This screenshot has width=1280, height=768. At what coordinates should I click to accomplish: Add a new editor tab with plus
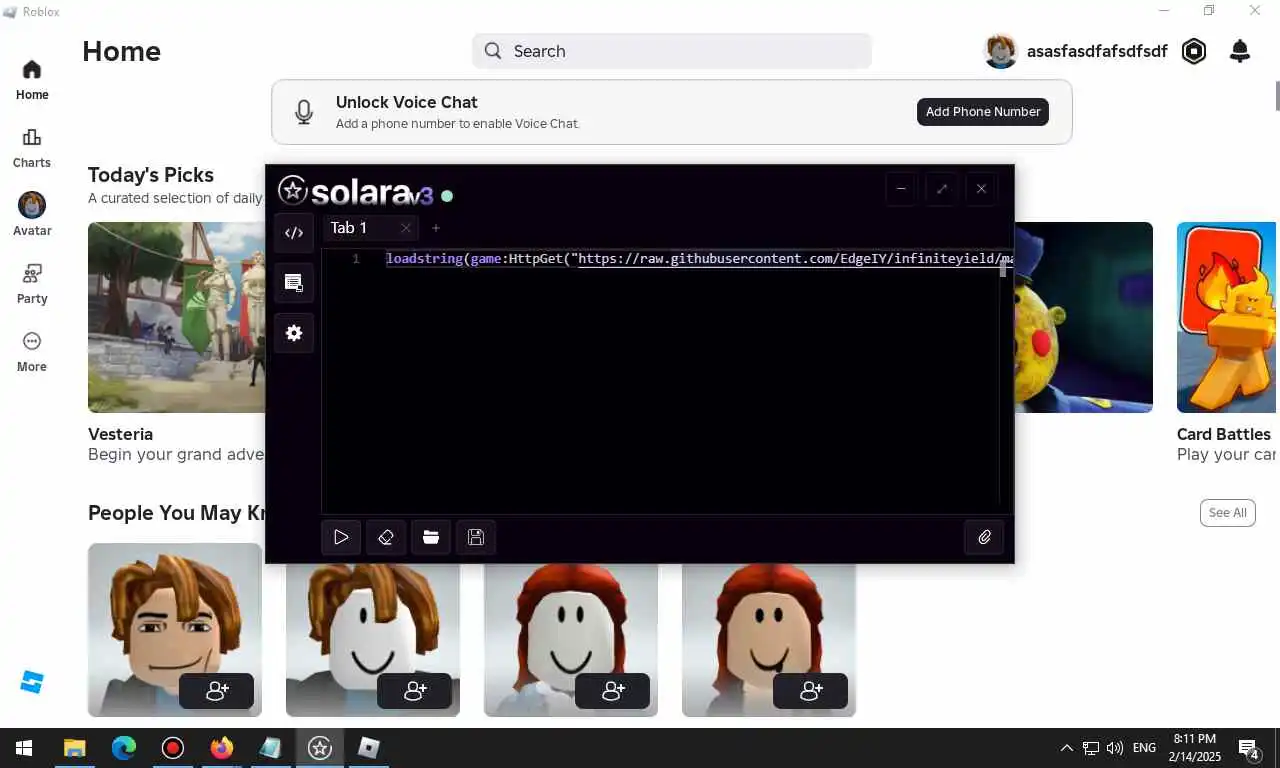435,228
